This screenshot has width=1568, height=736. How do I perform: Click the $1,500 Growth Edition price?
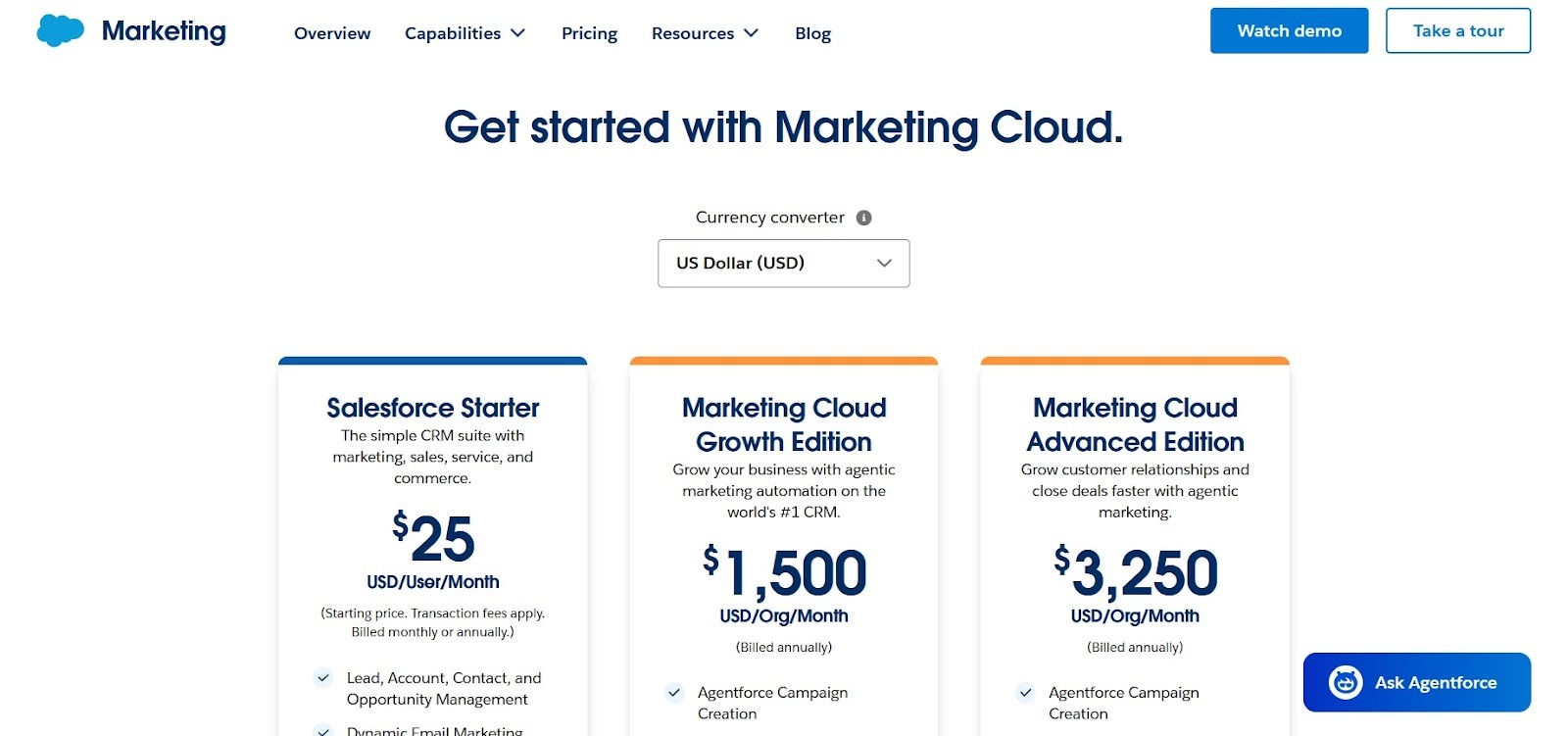click(x=783, y=572)
